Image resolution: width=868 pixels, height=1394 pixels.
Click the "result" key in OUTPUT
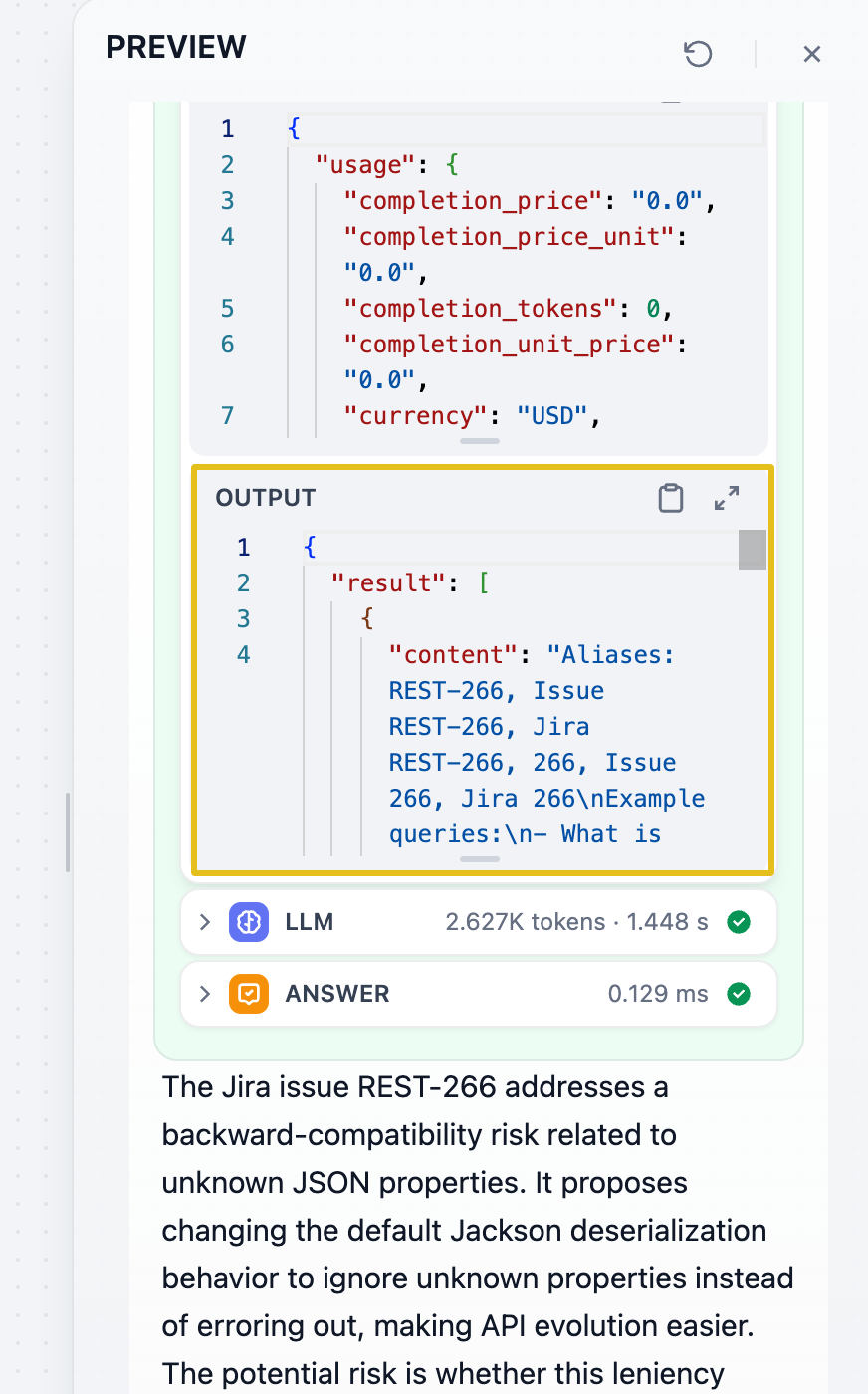[x=388, y=583]
